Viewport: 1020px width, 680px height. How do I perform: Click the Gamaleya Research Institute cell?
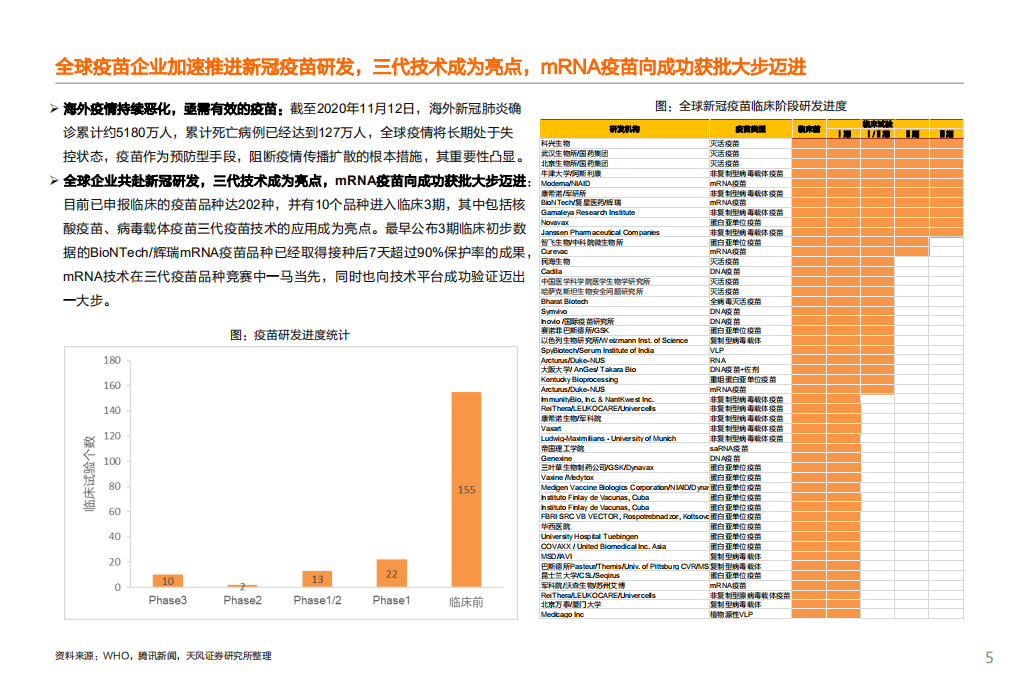point(590,212)
